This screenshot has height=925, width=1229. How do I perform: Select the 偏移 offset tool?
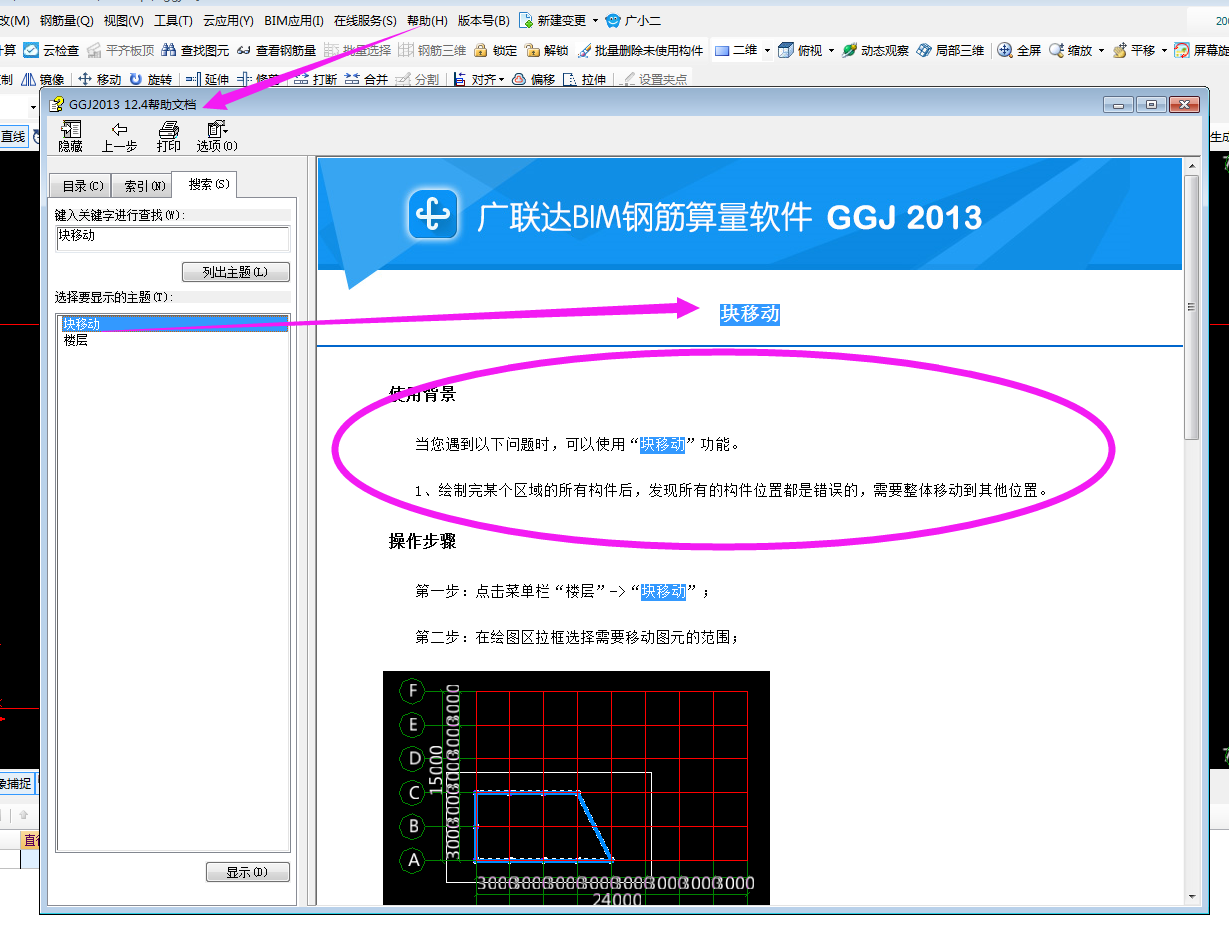point(533,79)
